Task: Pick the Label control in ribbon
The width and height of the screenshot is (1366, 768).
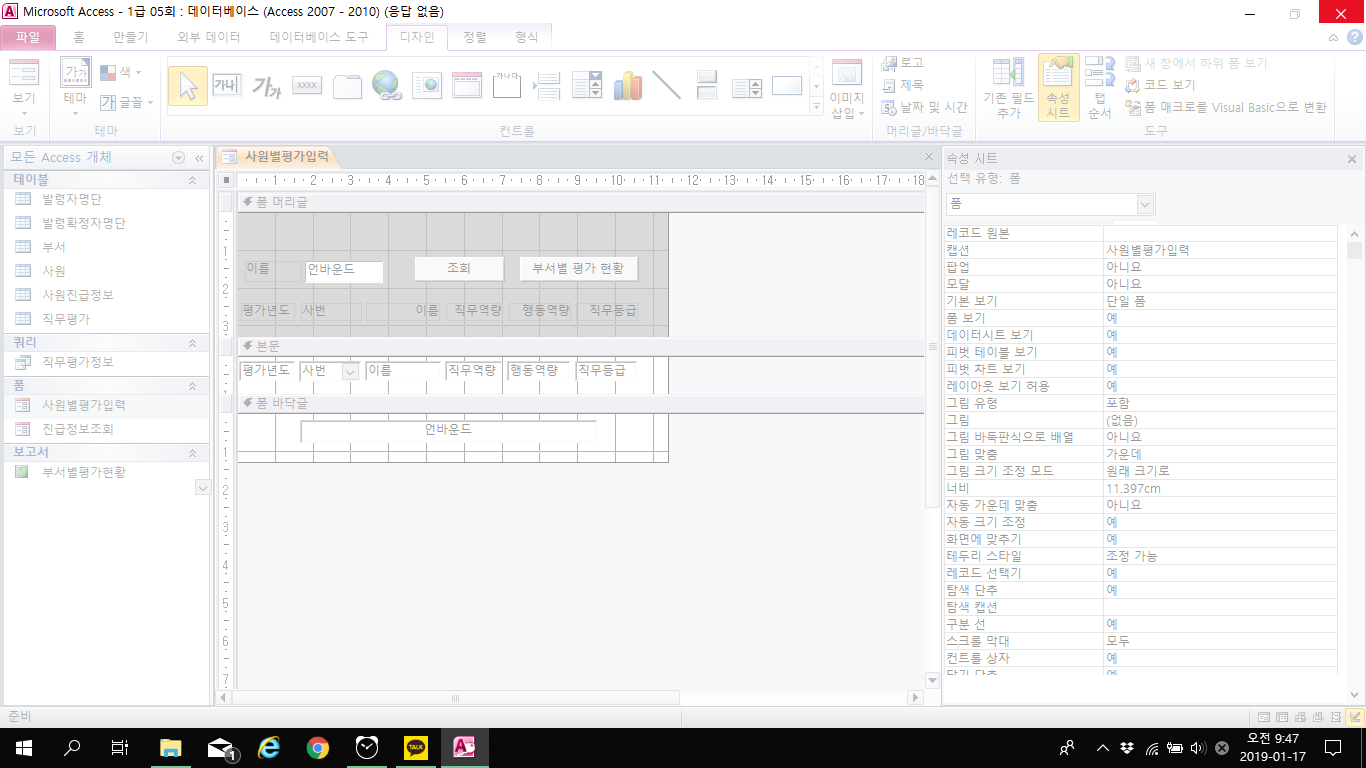Action: (266, 86)
